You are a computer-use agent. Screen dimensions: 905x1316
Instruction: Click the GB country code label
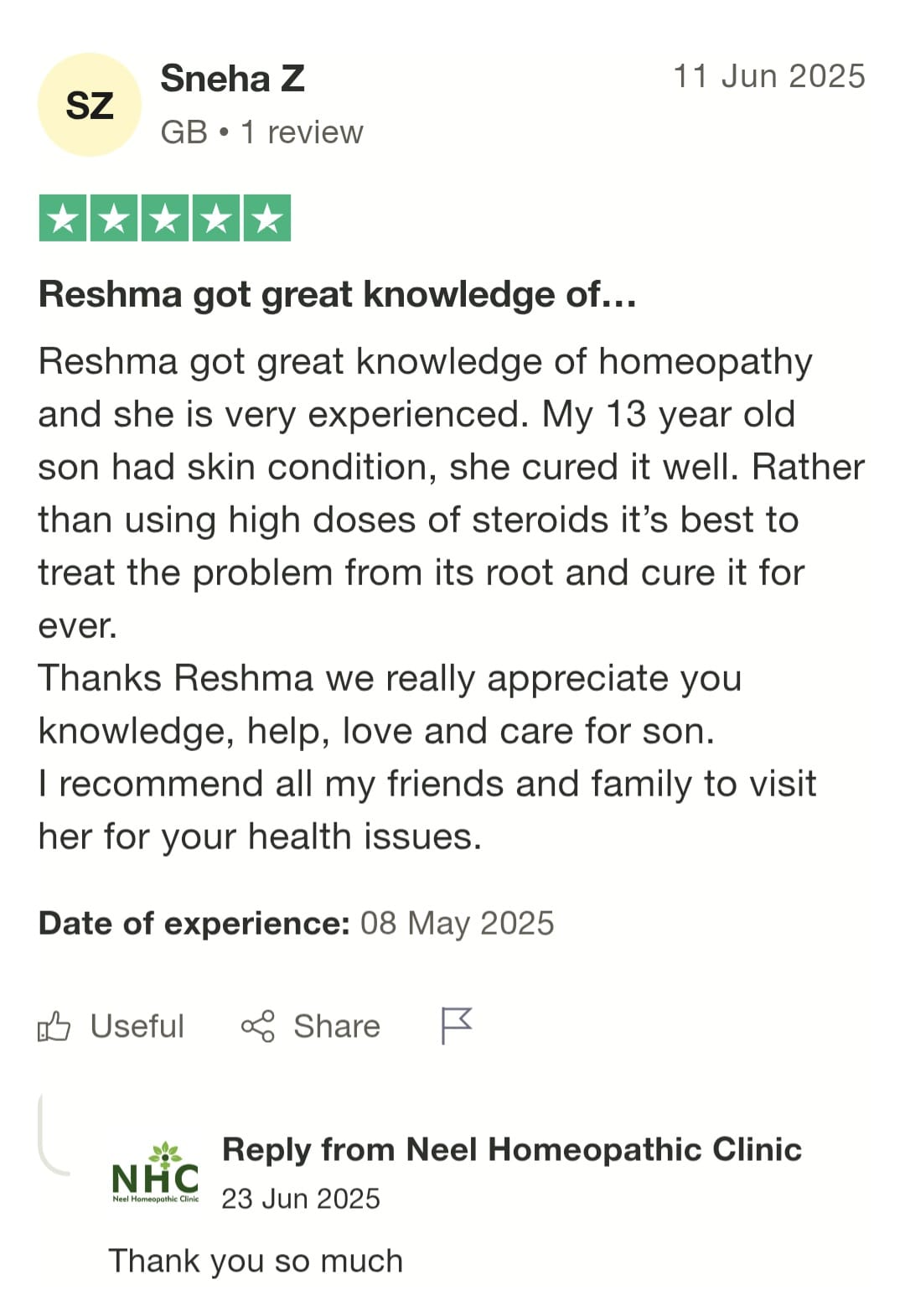[x=184, y=132]
